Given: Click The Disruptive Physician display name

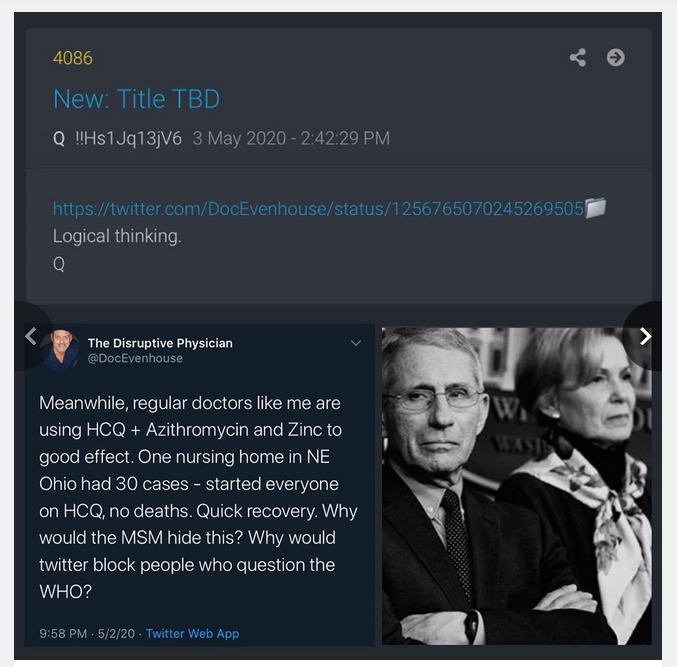Looking at the screenshot, I should [x=160, y=343].
